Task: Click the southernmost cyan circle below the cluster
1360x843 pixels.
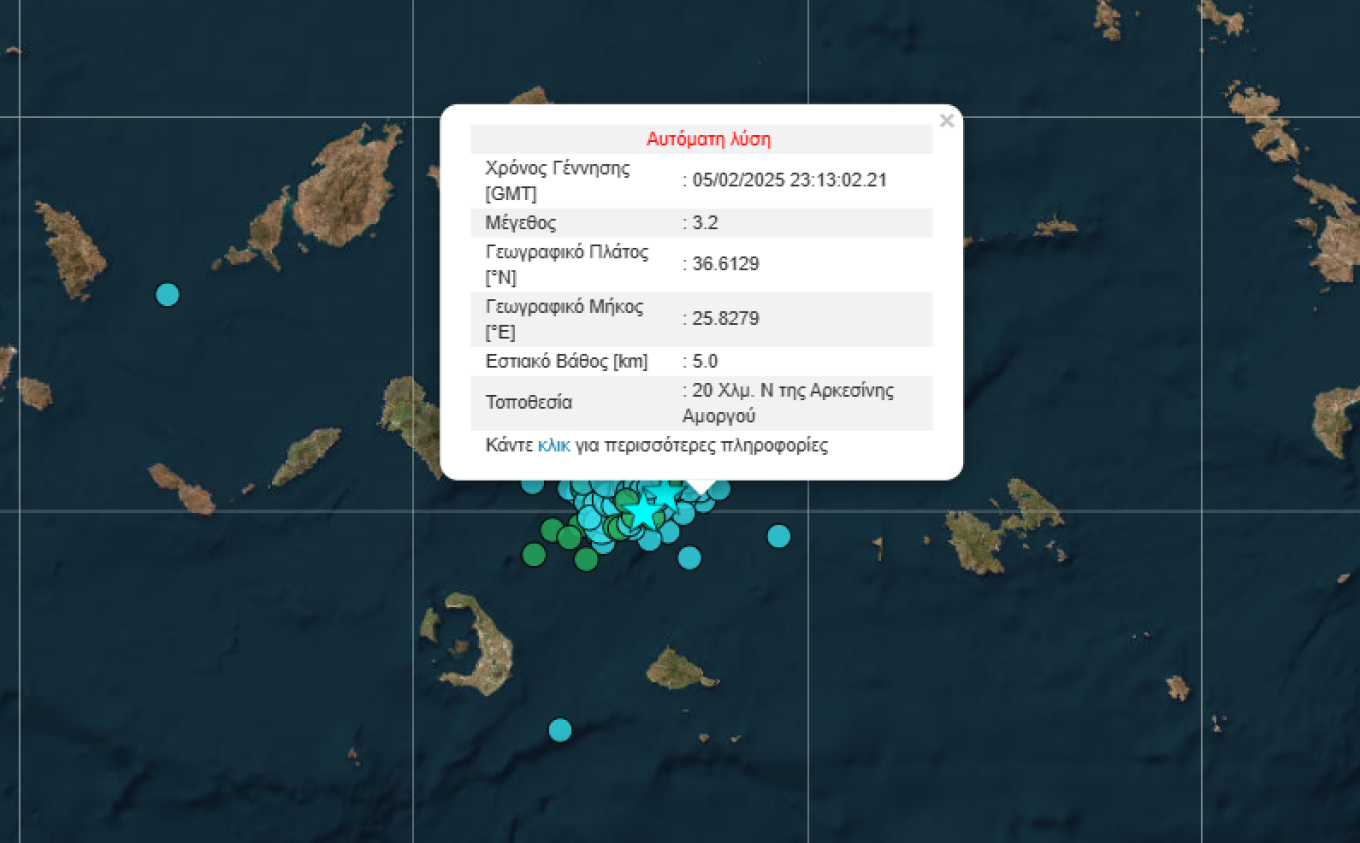Action: point(689,557)
